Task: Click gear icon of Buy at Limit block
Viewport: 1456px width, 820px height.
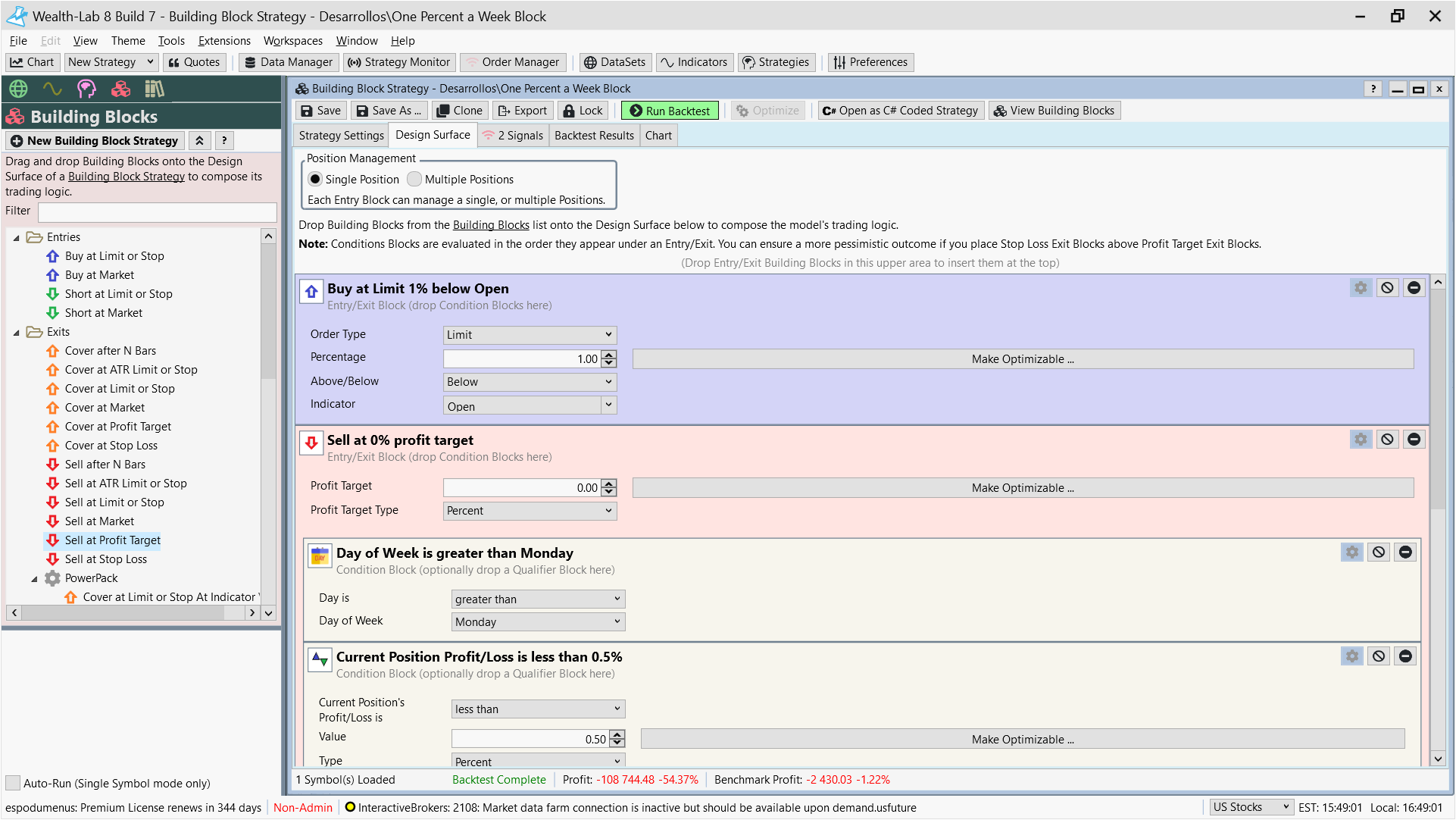Action: [x=1361, y=288]
